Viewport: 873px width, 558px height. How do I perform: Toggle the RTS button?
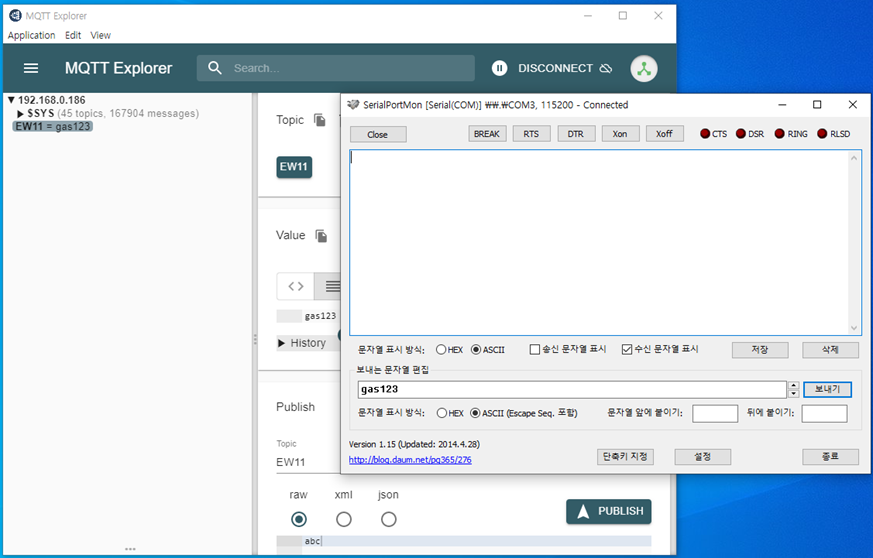[531, 134]
